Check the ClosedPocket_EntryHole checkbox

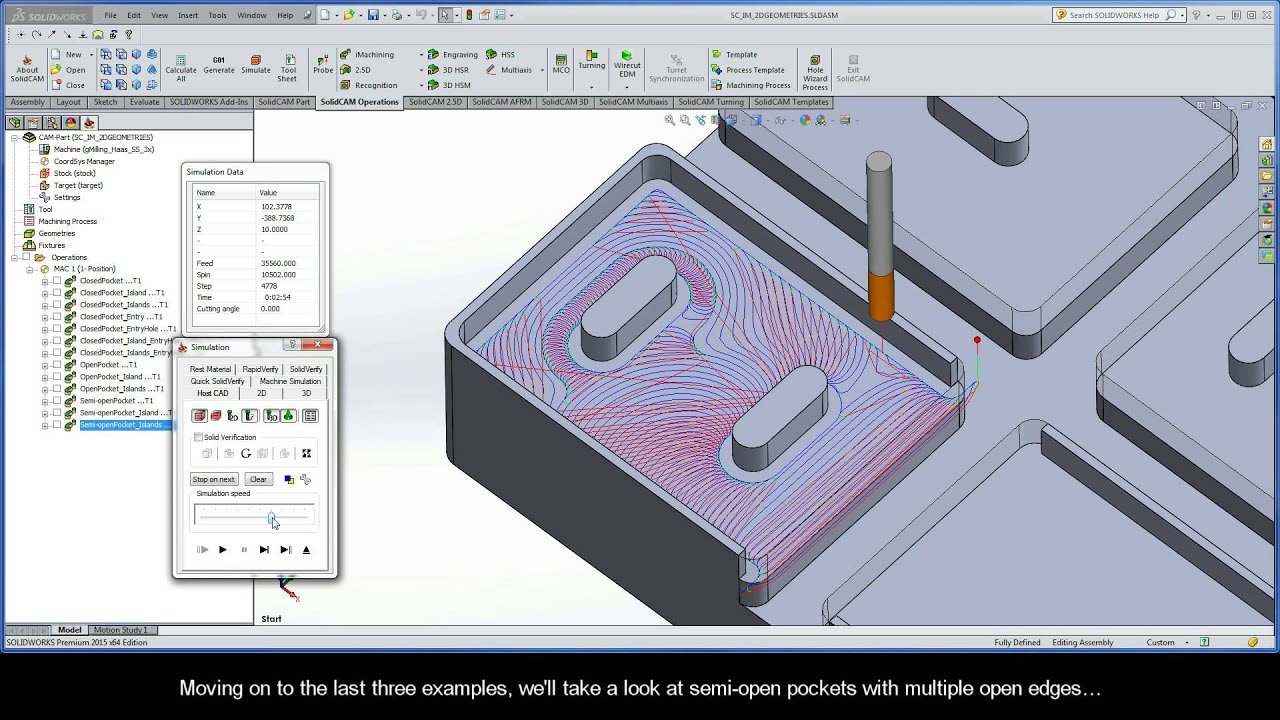(x=56, y=329)
